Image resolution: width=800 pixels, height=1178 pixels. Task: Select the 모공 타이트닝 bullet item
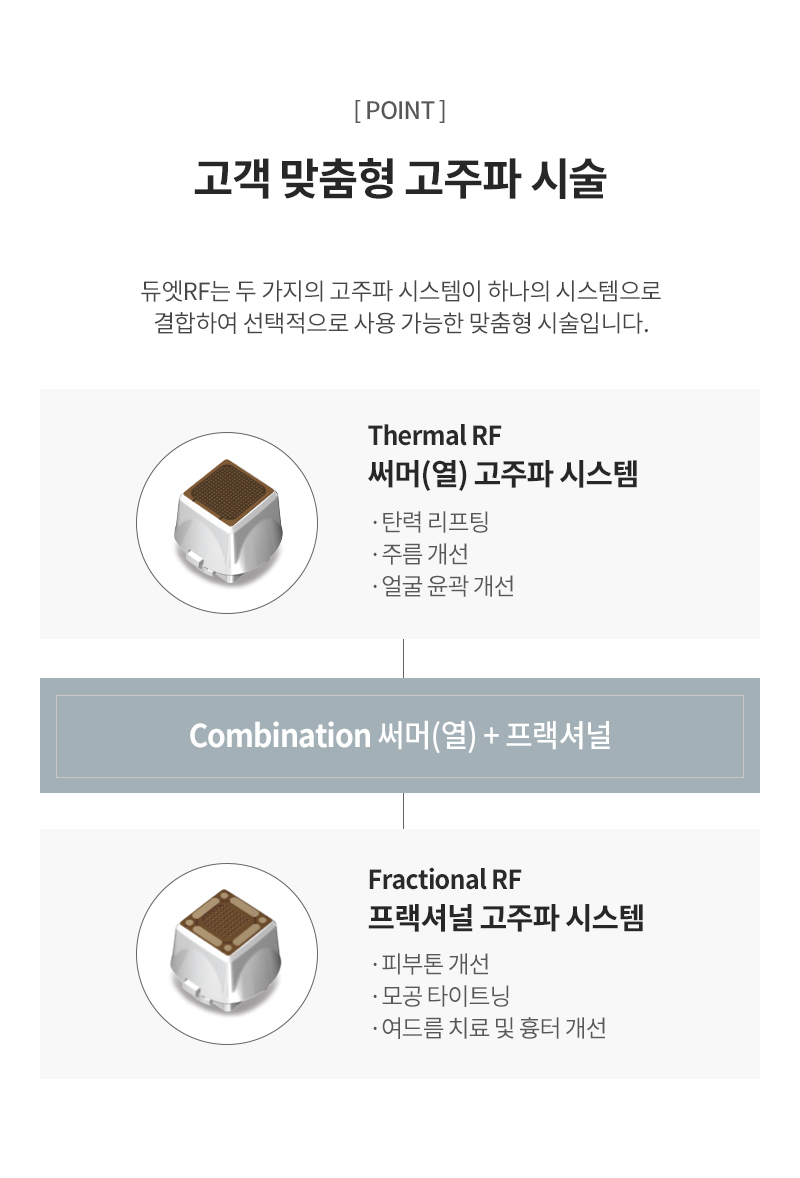tap(442, 995)
